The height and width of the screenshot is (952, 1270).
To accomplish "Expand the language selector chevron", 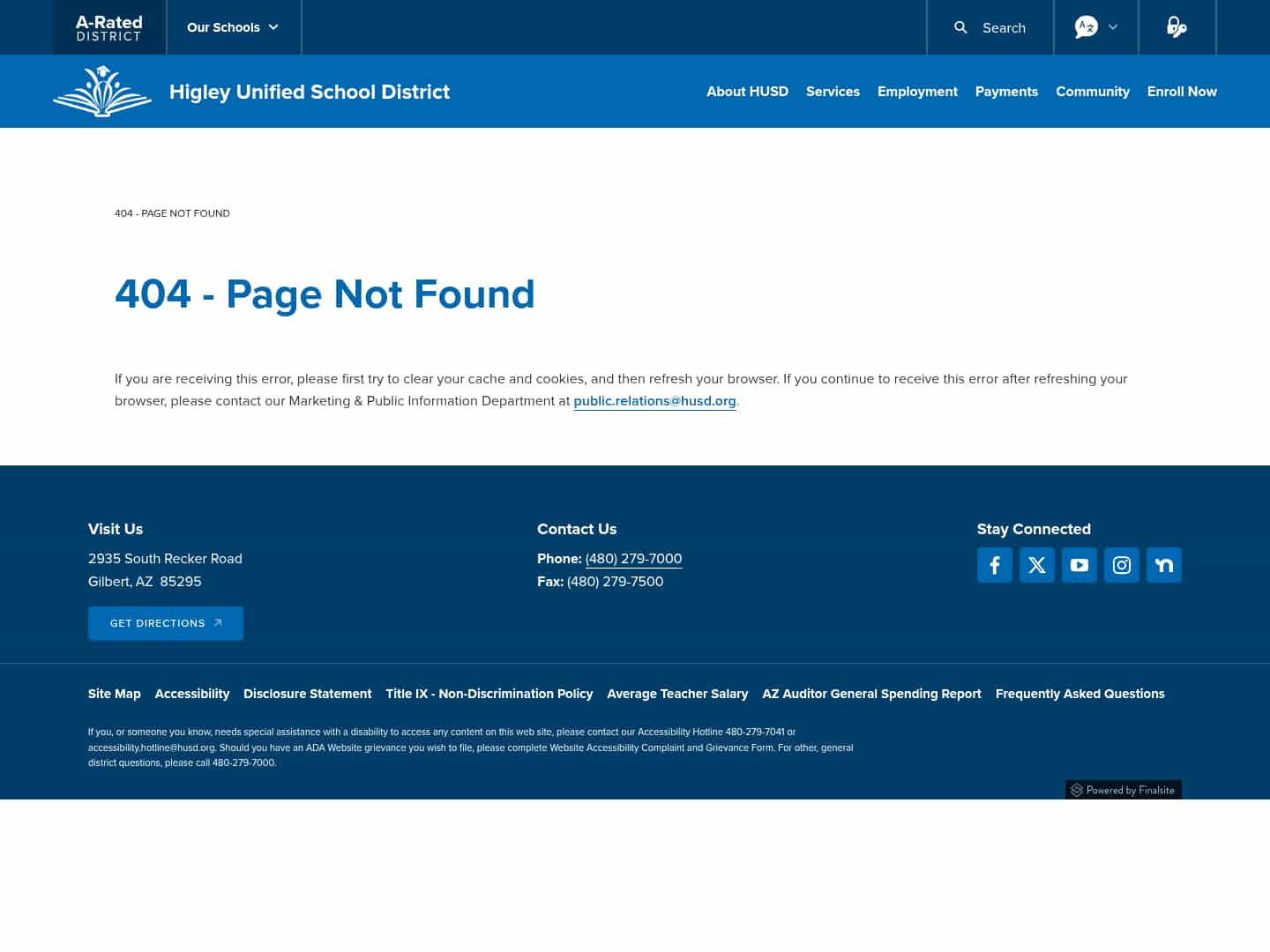I will 1112,27.
